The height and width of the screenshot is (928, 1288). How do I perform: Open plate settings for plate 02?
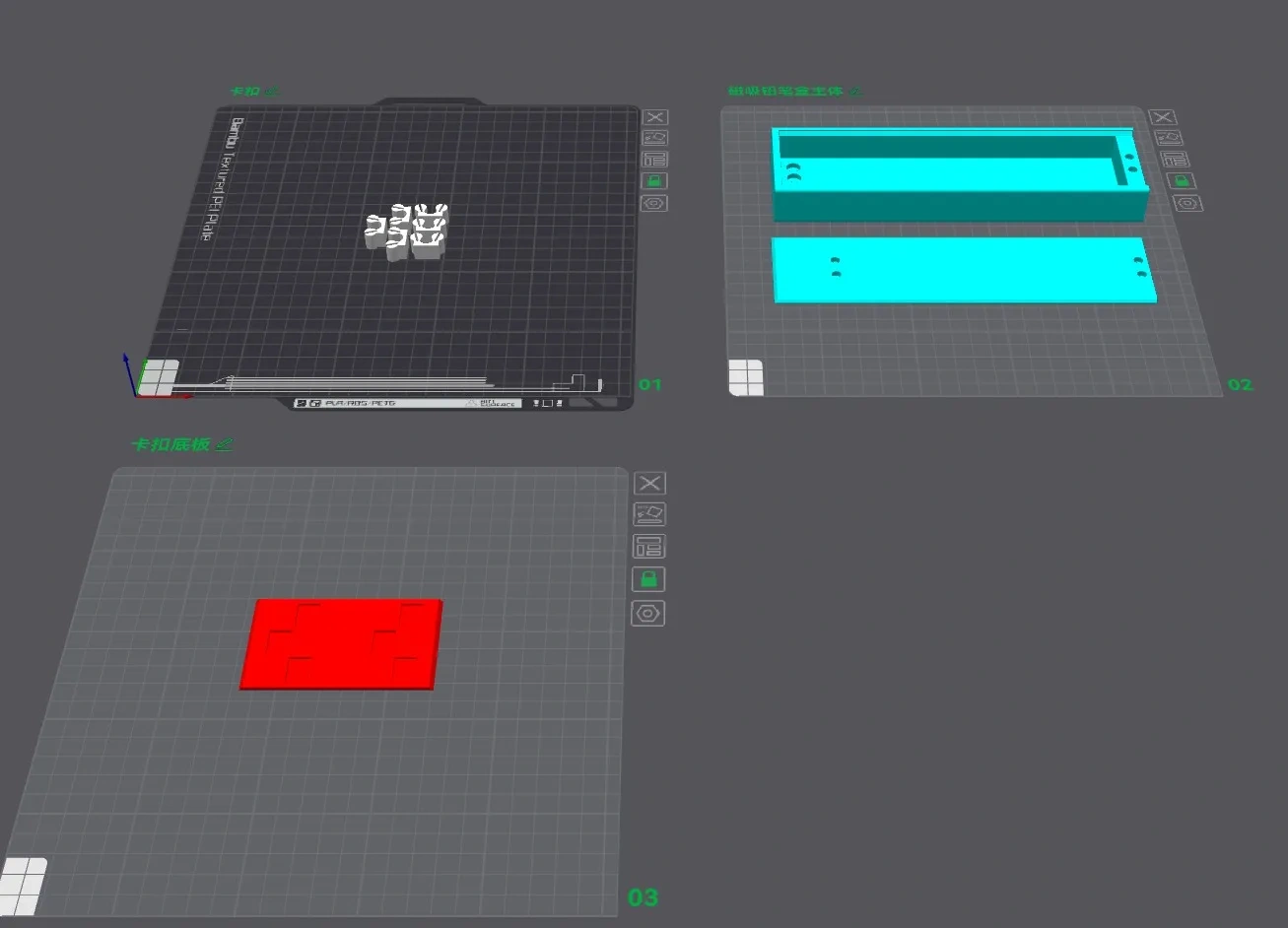pos(1187,203)
